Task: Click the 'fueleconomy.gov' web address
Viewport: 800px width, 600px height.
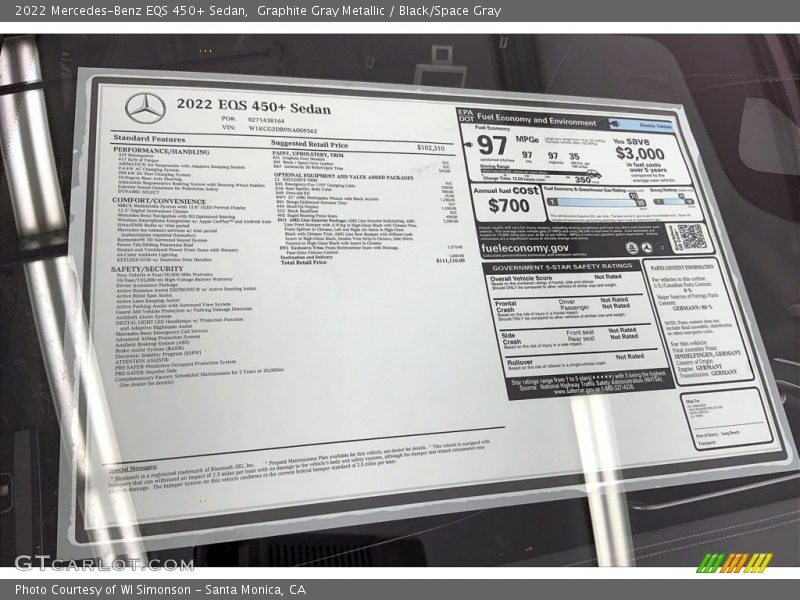Action: pyautogui.click(x=524, y=248)
